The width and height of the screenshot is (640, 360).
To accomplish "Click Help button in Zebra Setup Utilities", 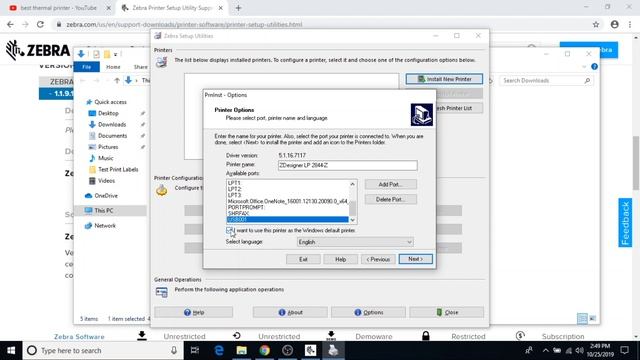I will click(194, 312).
